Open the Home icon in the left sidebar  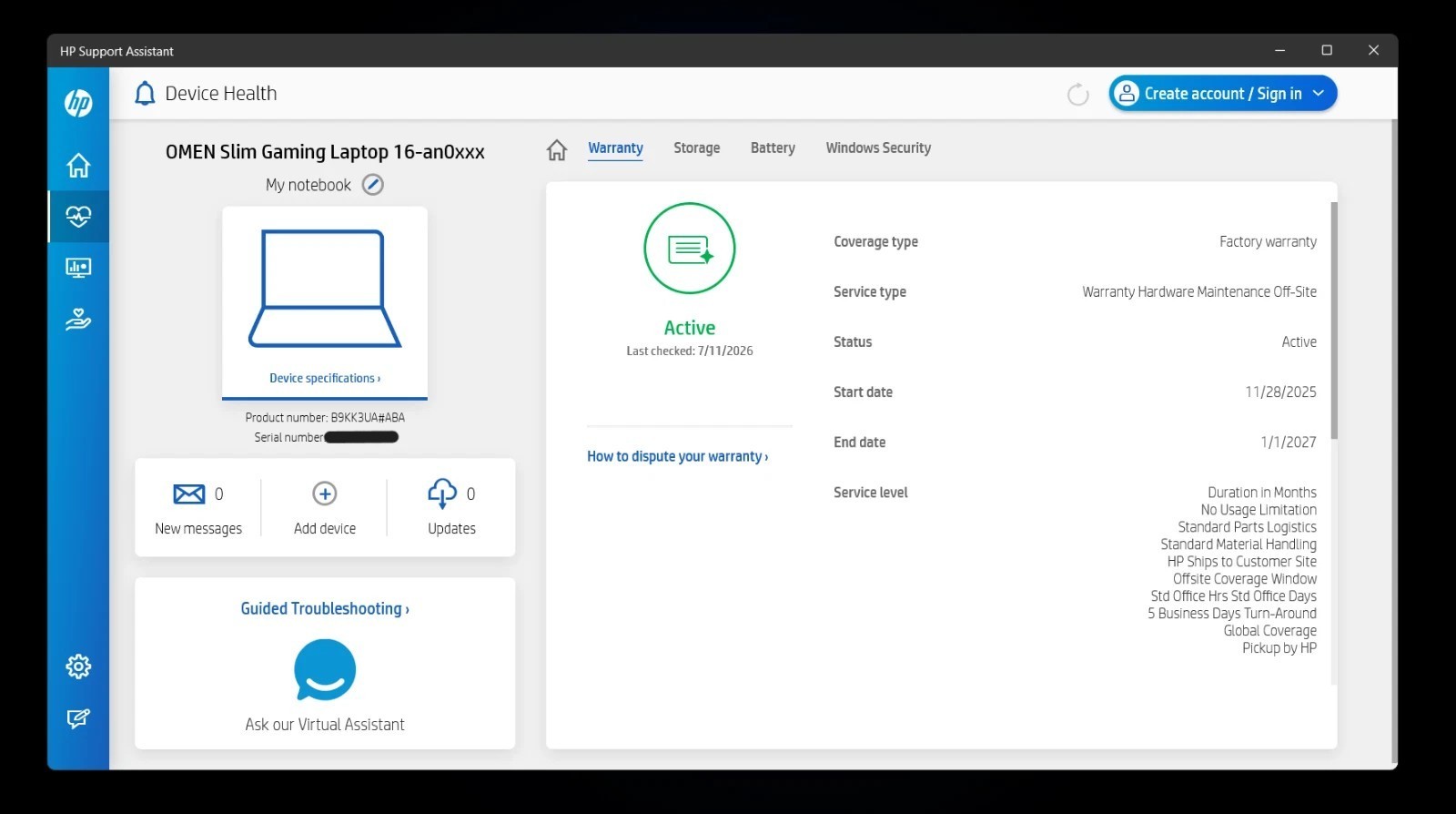(x=78, y=165)
